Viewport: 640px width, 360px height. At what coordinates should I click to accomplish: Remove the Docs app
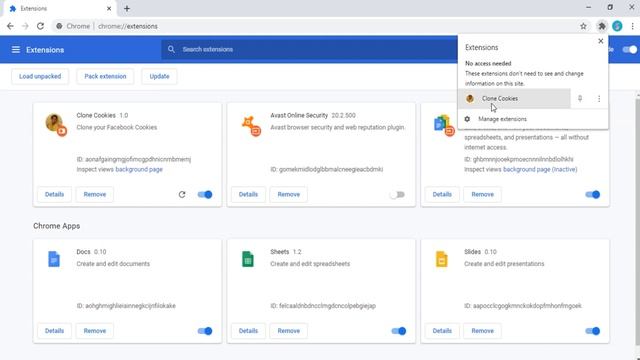(x=95, y=331)
